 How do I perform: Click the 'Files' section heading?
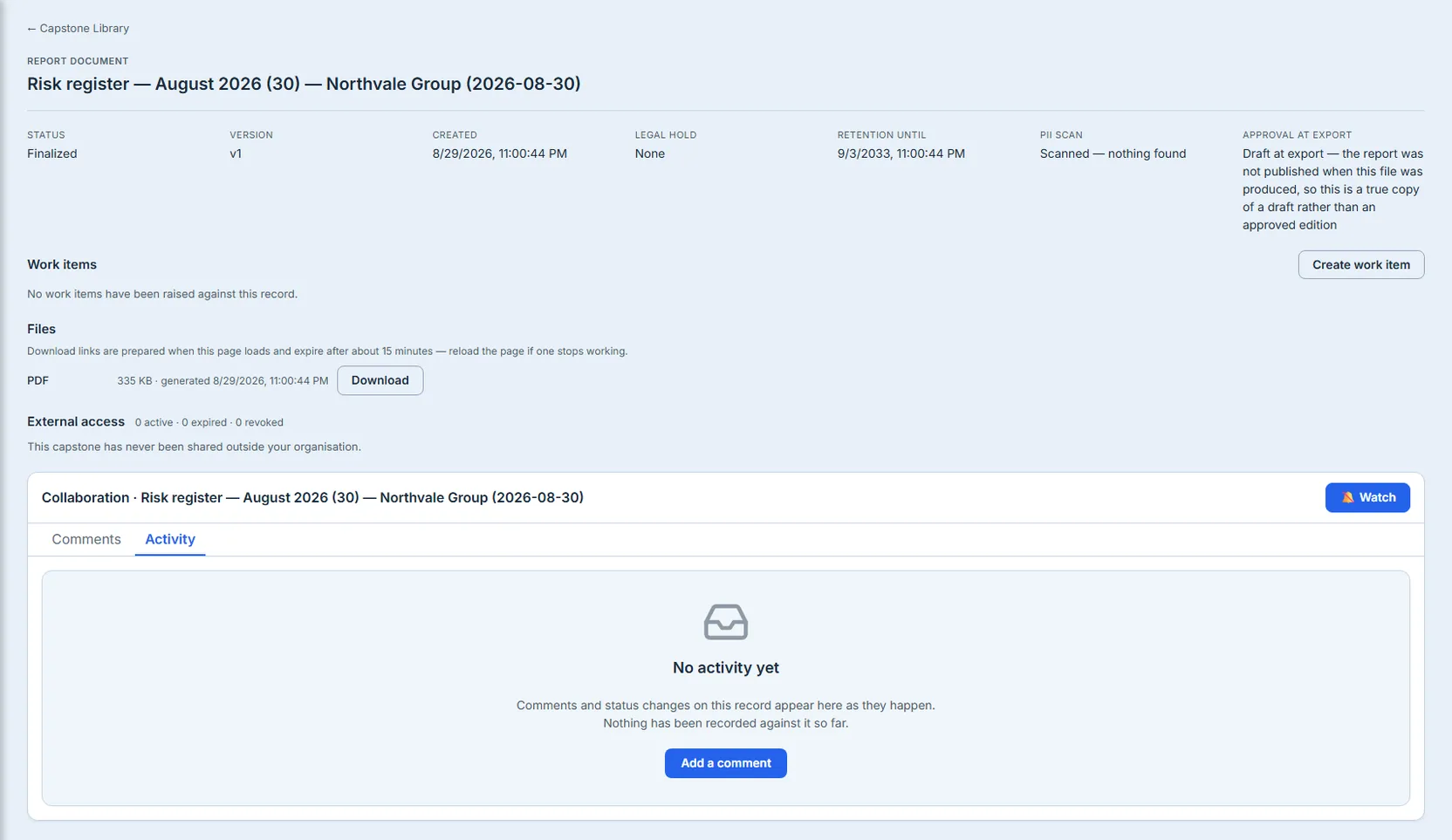[41, 329]
